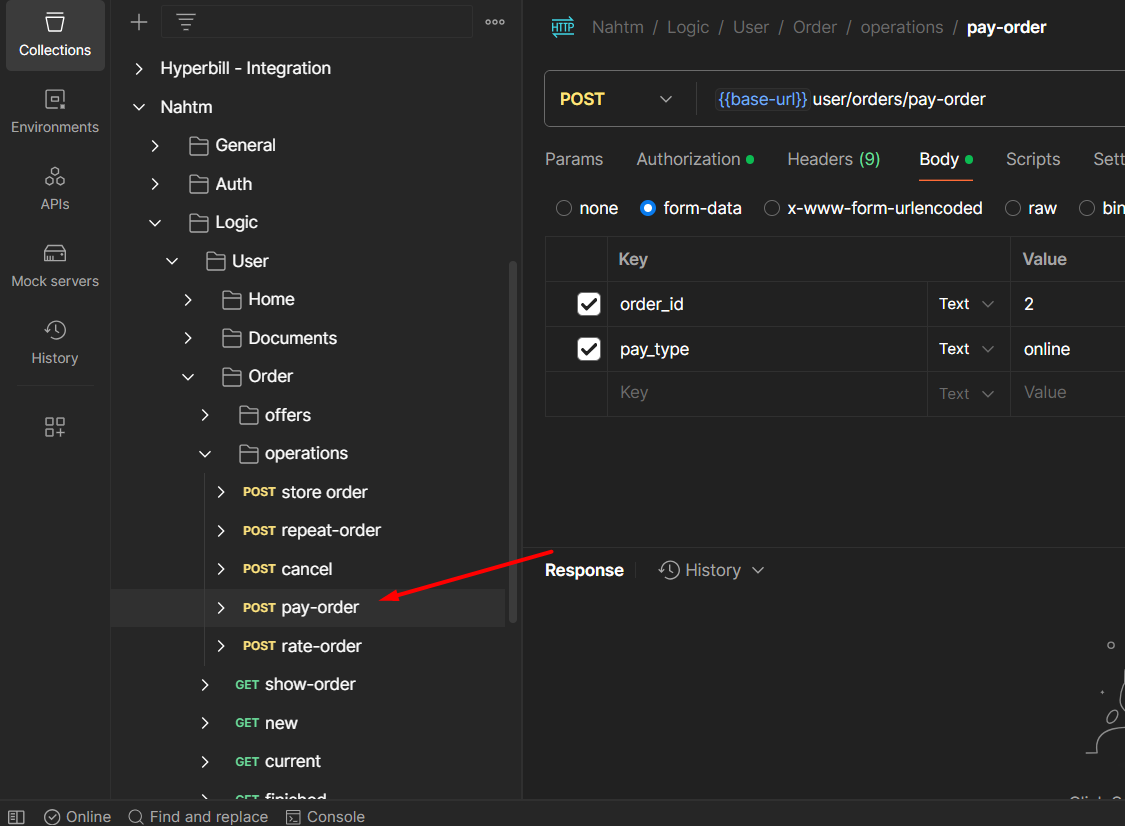The width and height of the screenshot is (1125, 826).
Task: Select the none body type radio
Action: pos(564,208)
